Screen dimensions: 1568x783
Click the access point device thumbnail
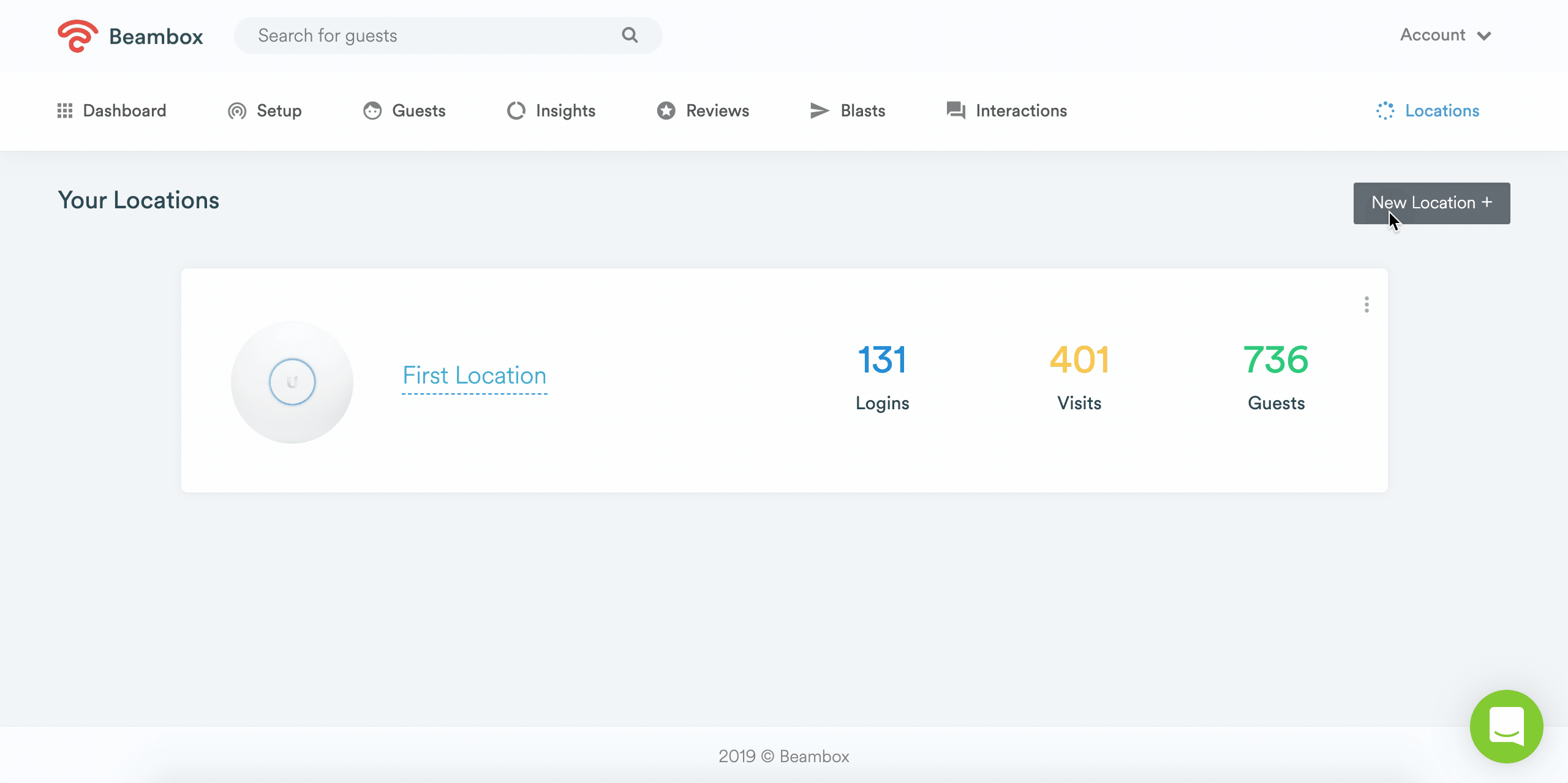pos(292,382)
